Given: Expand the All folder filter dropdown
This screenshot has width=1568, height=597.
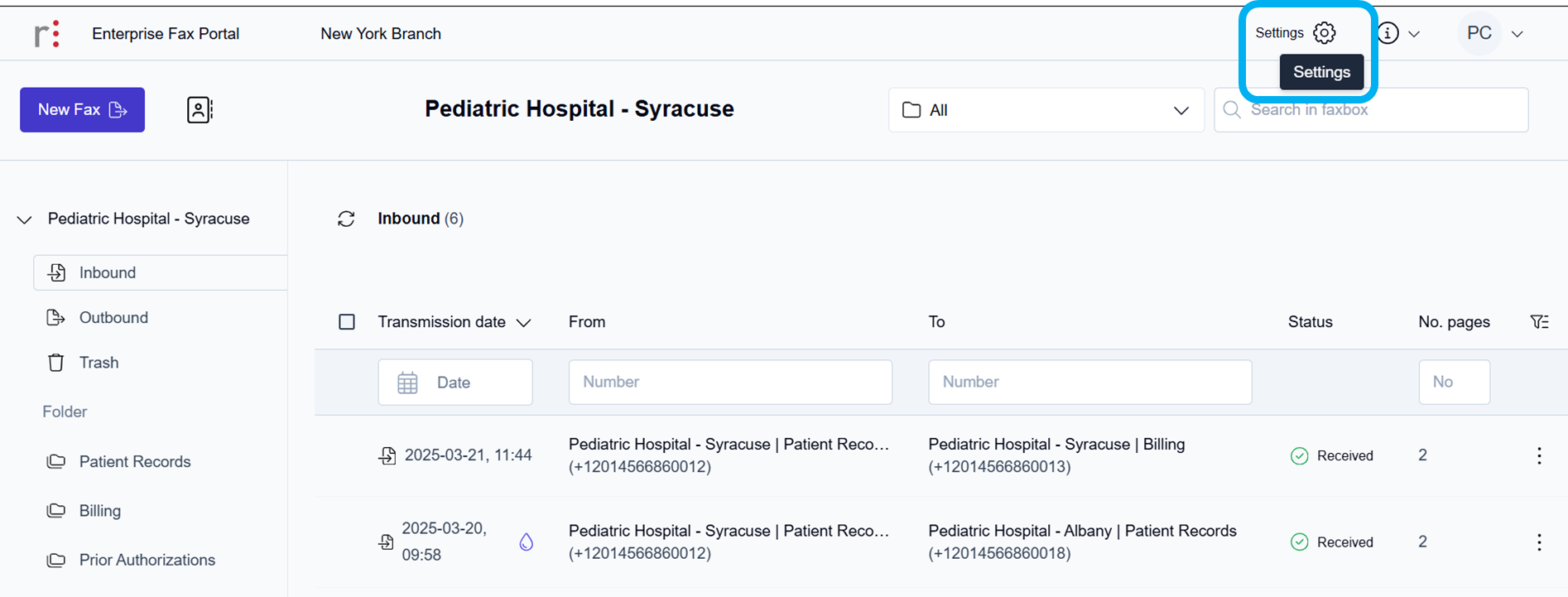Looking at the screenshot, I should click(x=1046, y=110).
